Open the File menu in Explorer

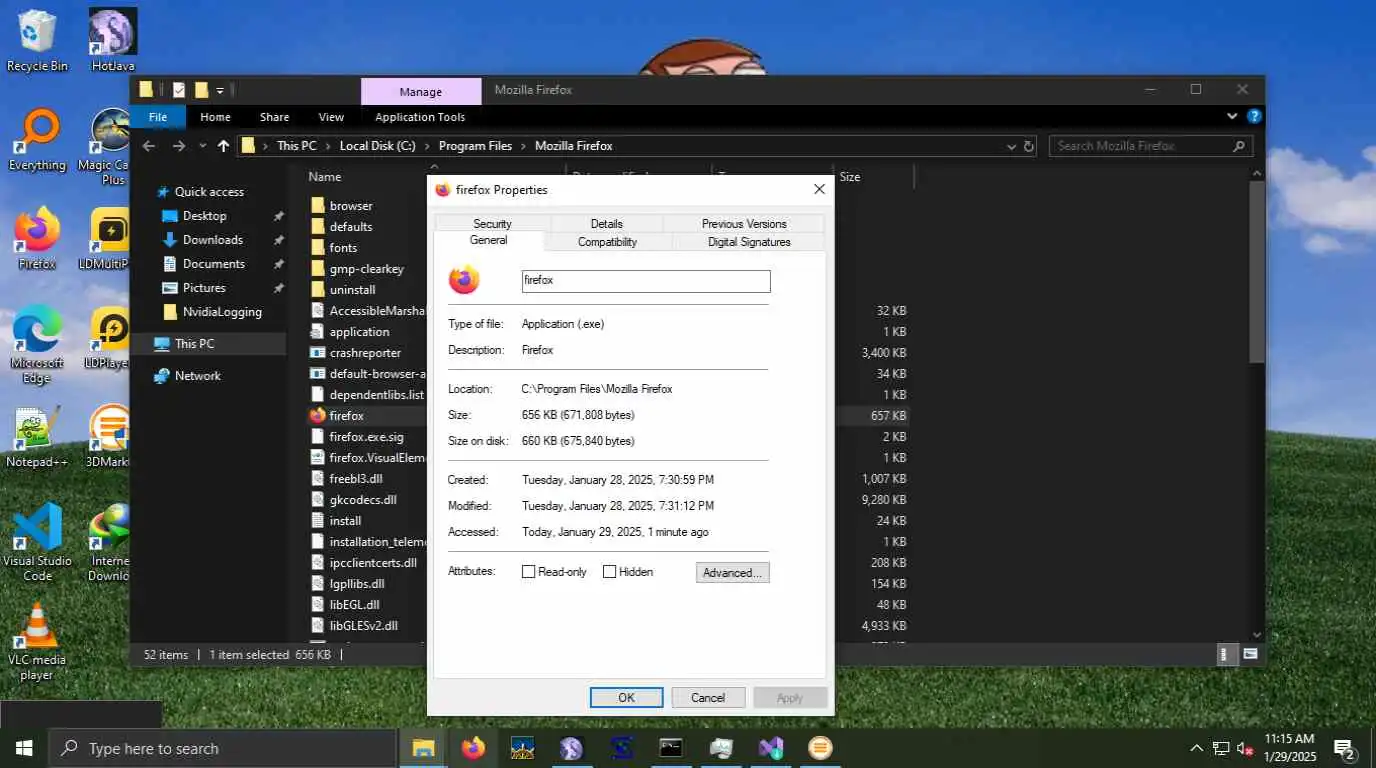coord(158,117)
